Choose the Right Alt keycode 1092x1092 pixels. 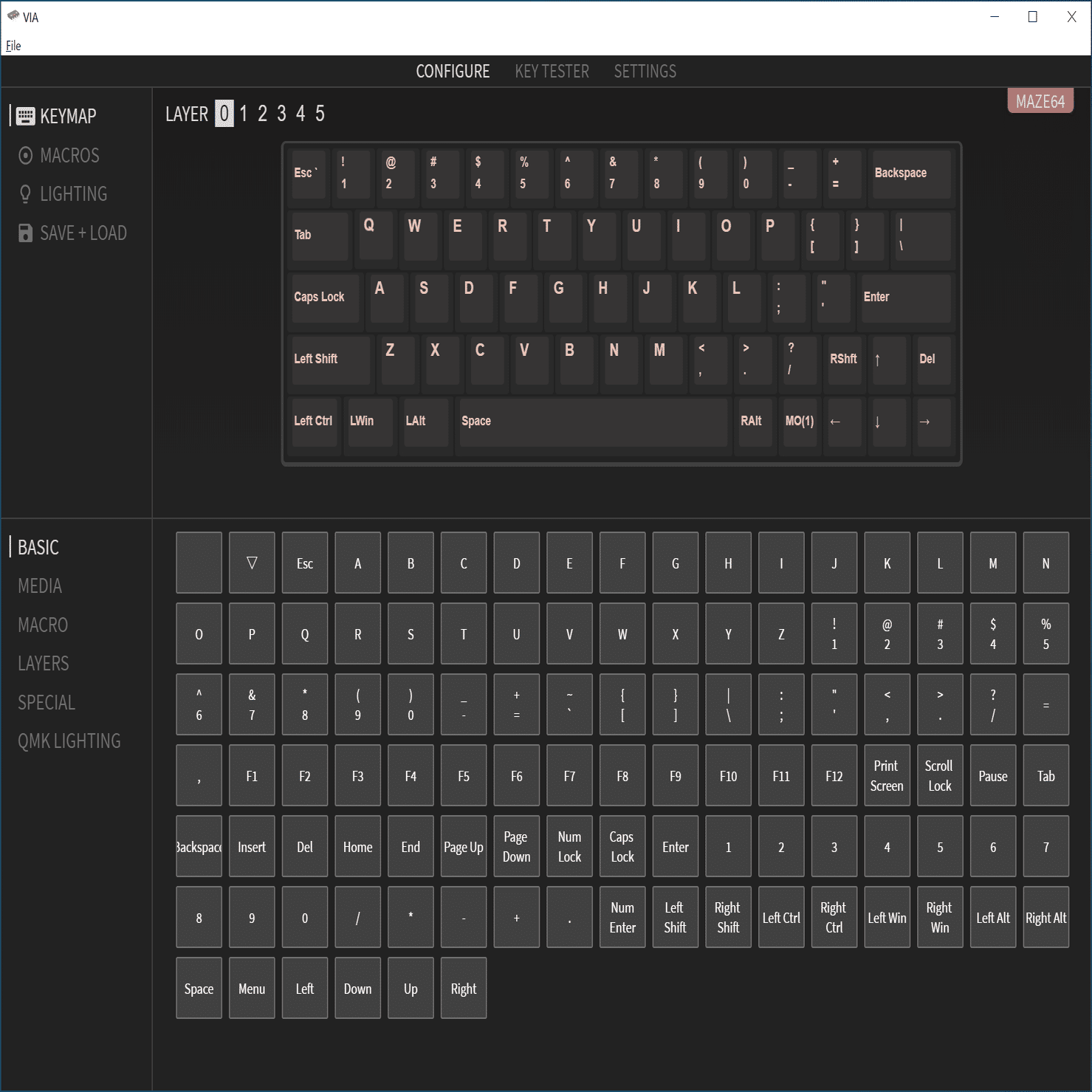[x=1046, y=917]
